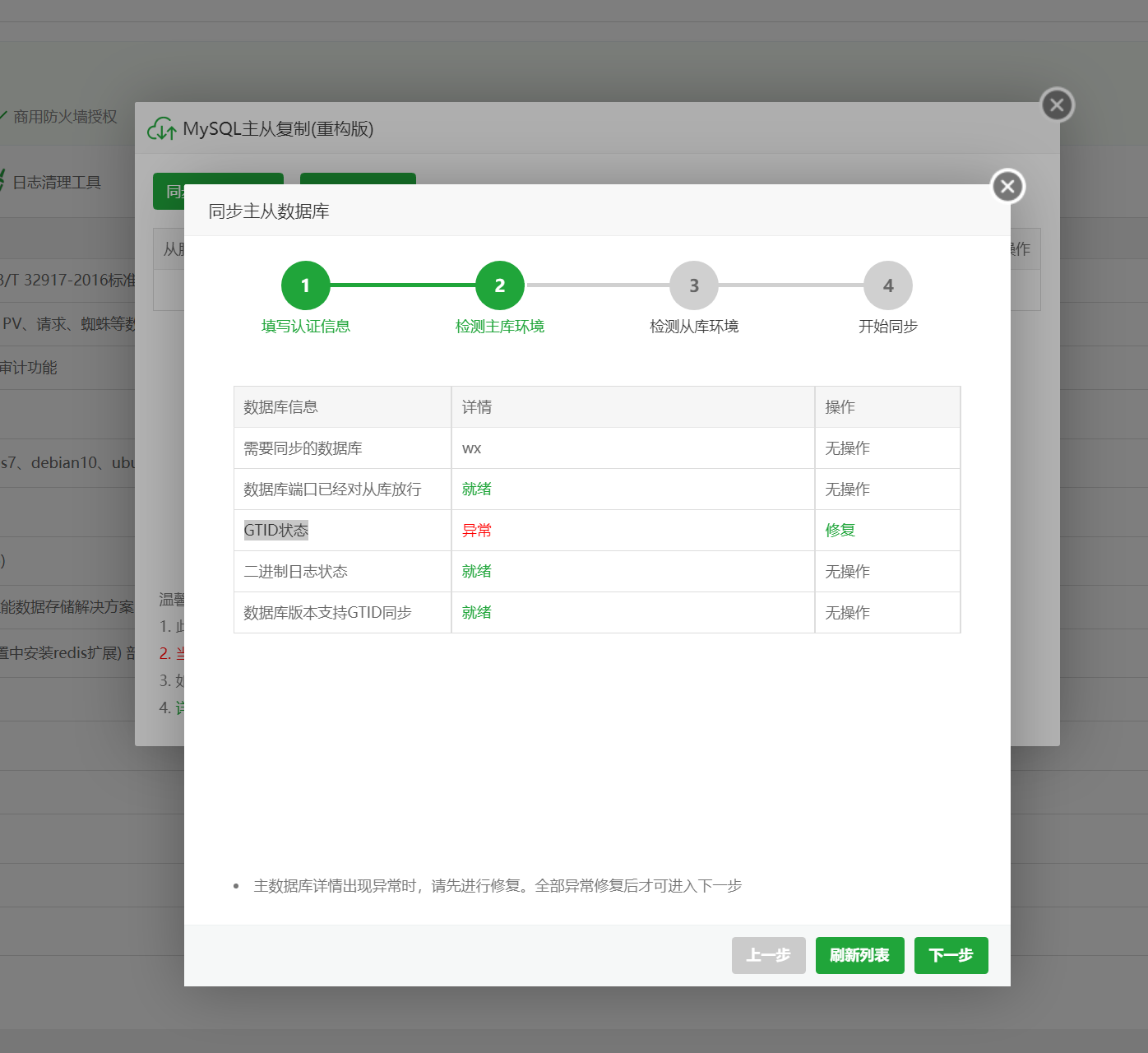The height and width of the screenshot is (1053, 1148).
Task: Click the 刷新列表 button
Action: [x=860, y=955]
